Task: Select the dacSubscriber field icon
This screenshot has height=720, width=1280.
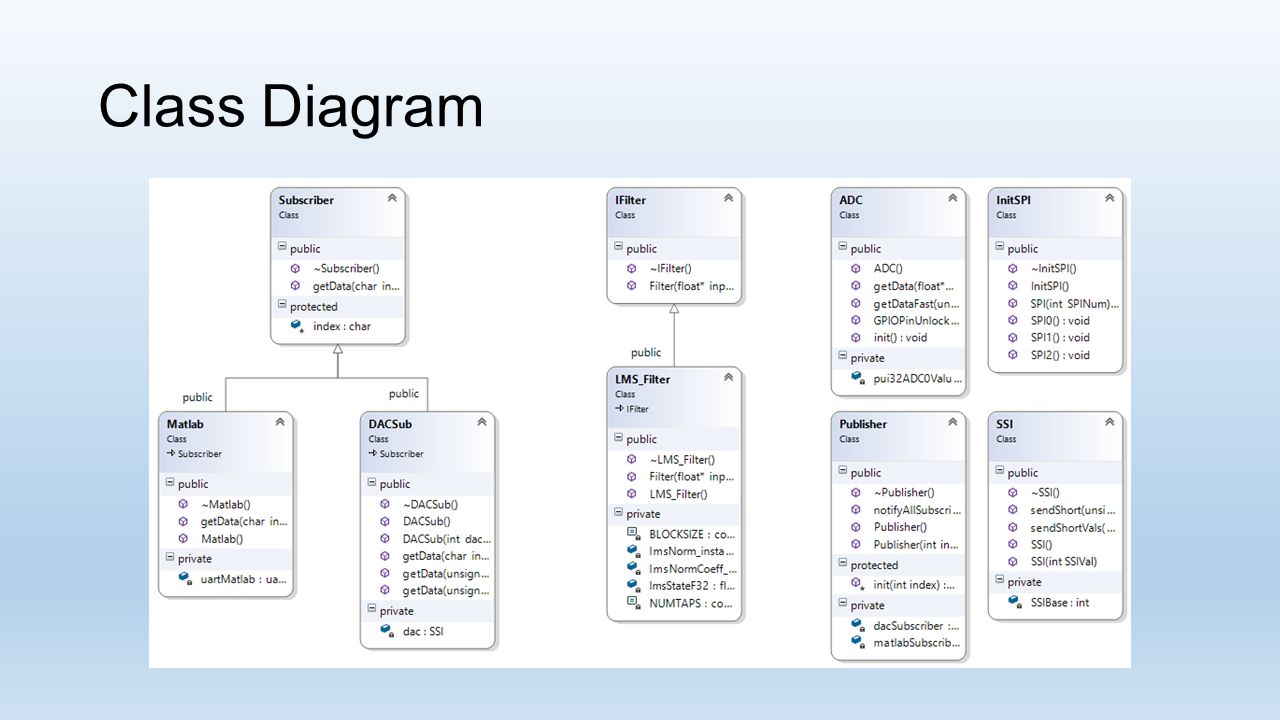Action: pyautogui.click(x=857, y=625)
